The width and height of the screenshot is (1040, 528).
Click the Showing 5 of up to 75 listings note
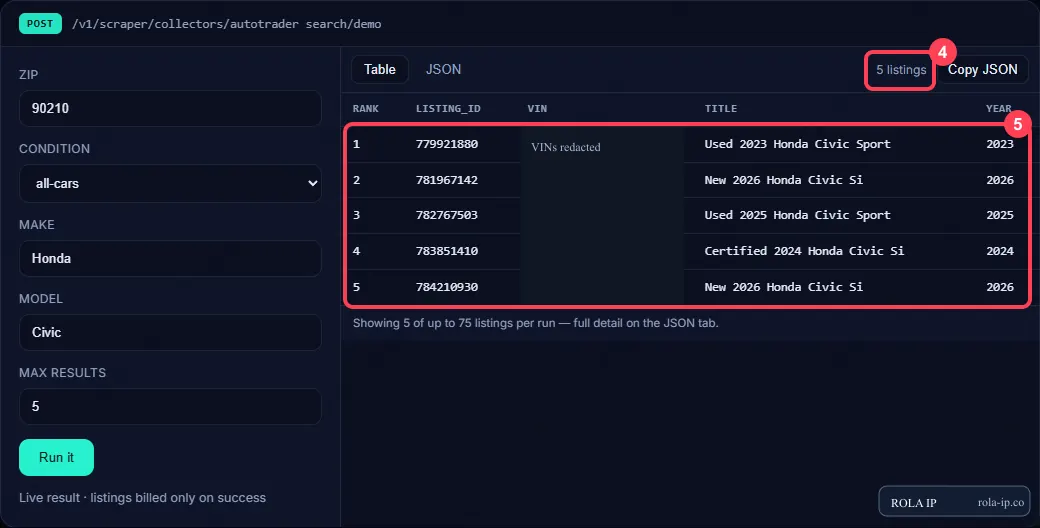[x=535, y=323]
